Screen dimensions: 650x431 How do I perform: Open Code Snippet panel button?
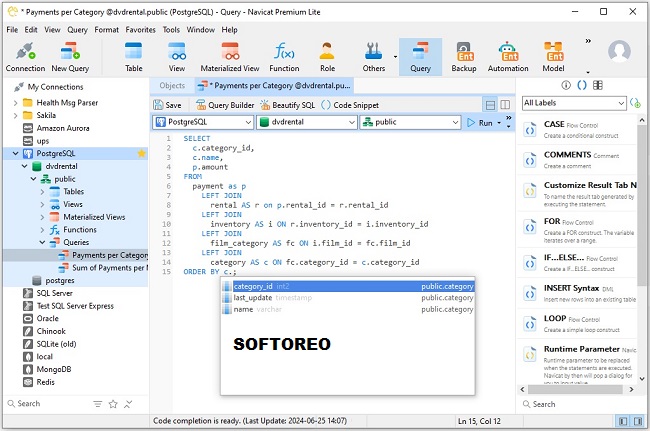pos(350,105)
